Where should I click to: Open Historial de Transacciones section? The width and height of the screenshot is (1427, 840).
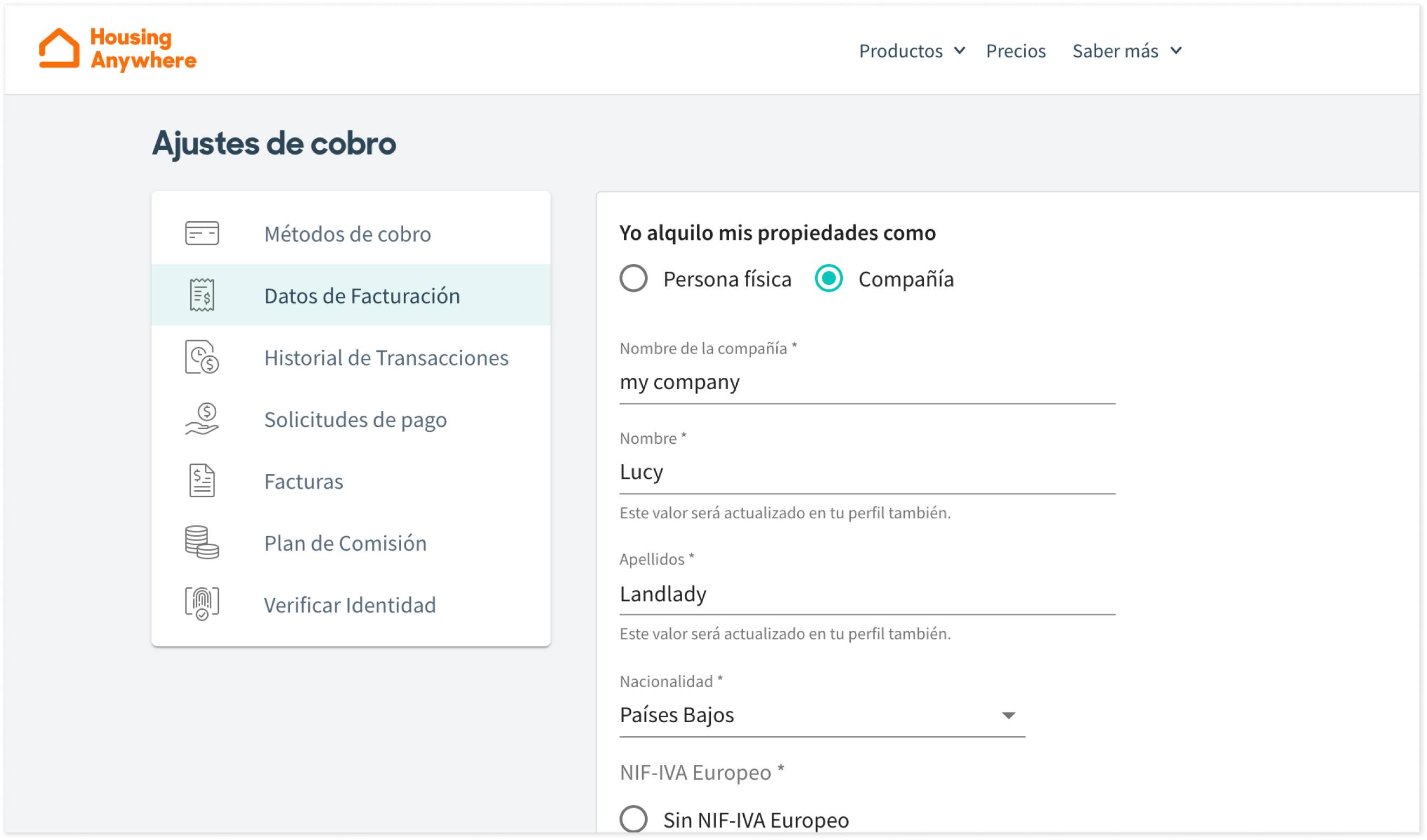click(x=386, y=357)
